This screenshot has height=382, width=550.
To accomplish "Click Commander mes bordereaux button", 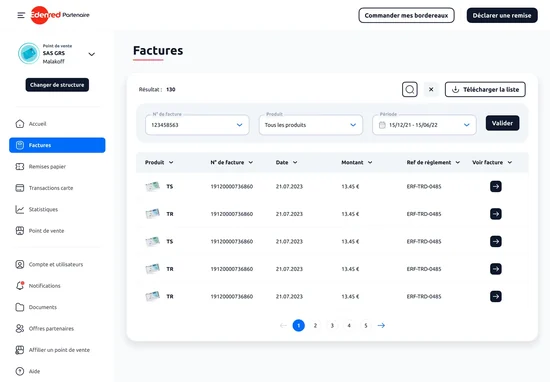I will coord(406,15).
